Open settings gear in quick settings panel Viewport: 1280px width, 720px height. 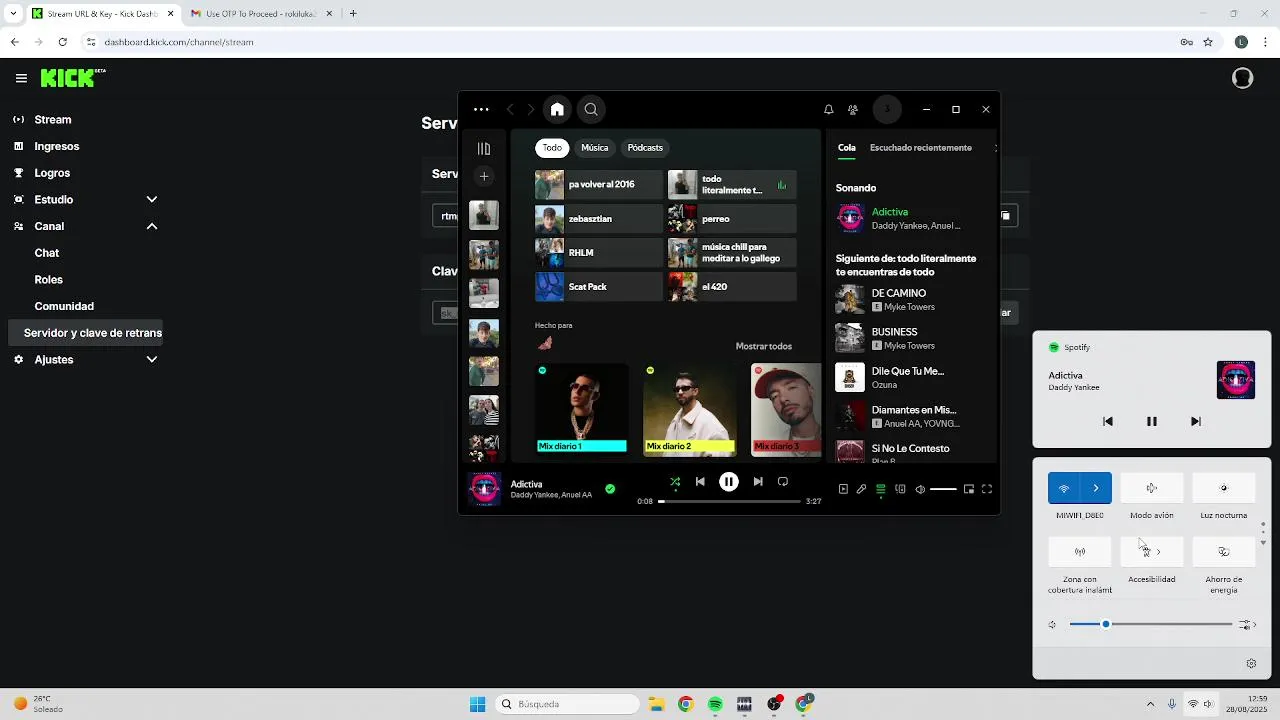[1251, 663]
